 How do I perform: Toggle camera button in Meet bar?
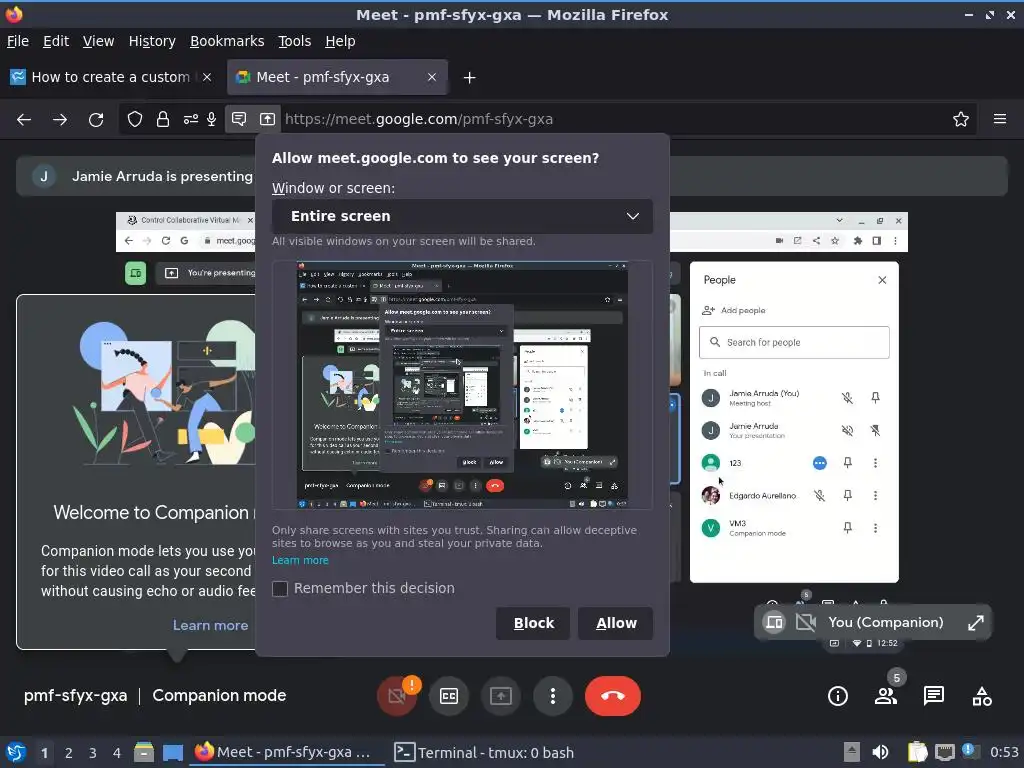click(x=396, y=696)
